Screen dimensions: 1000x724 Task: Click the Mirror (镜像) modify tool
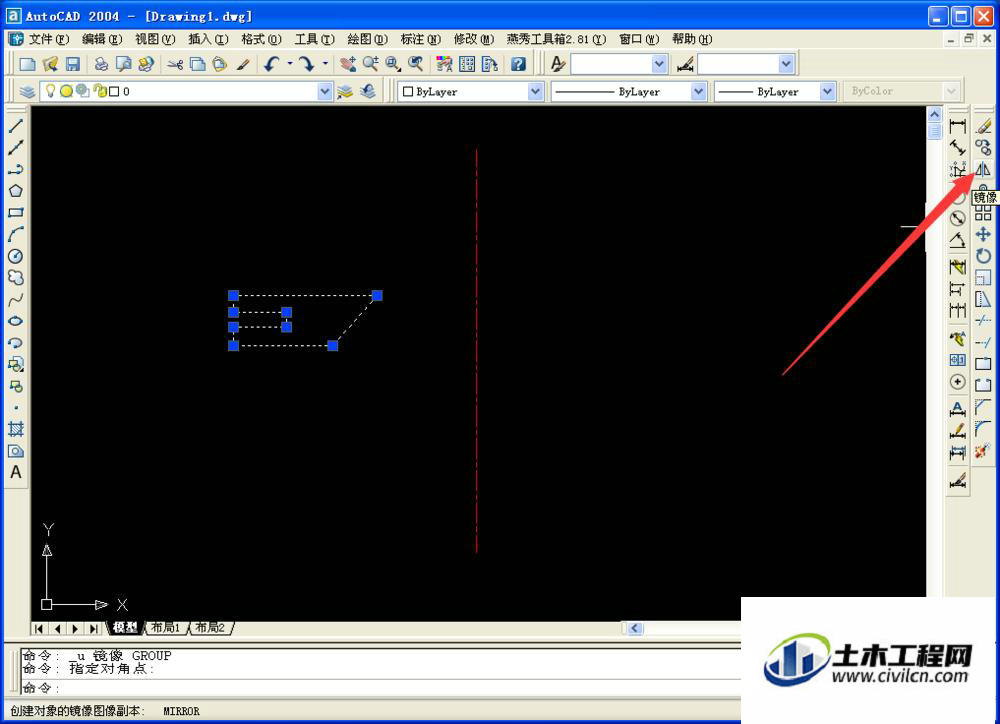coord(983,169)
